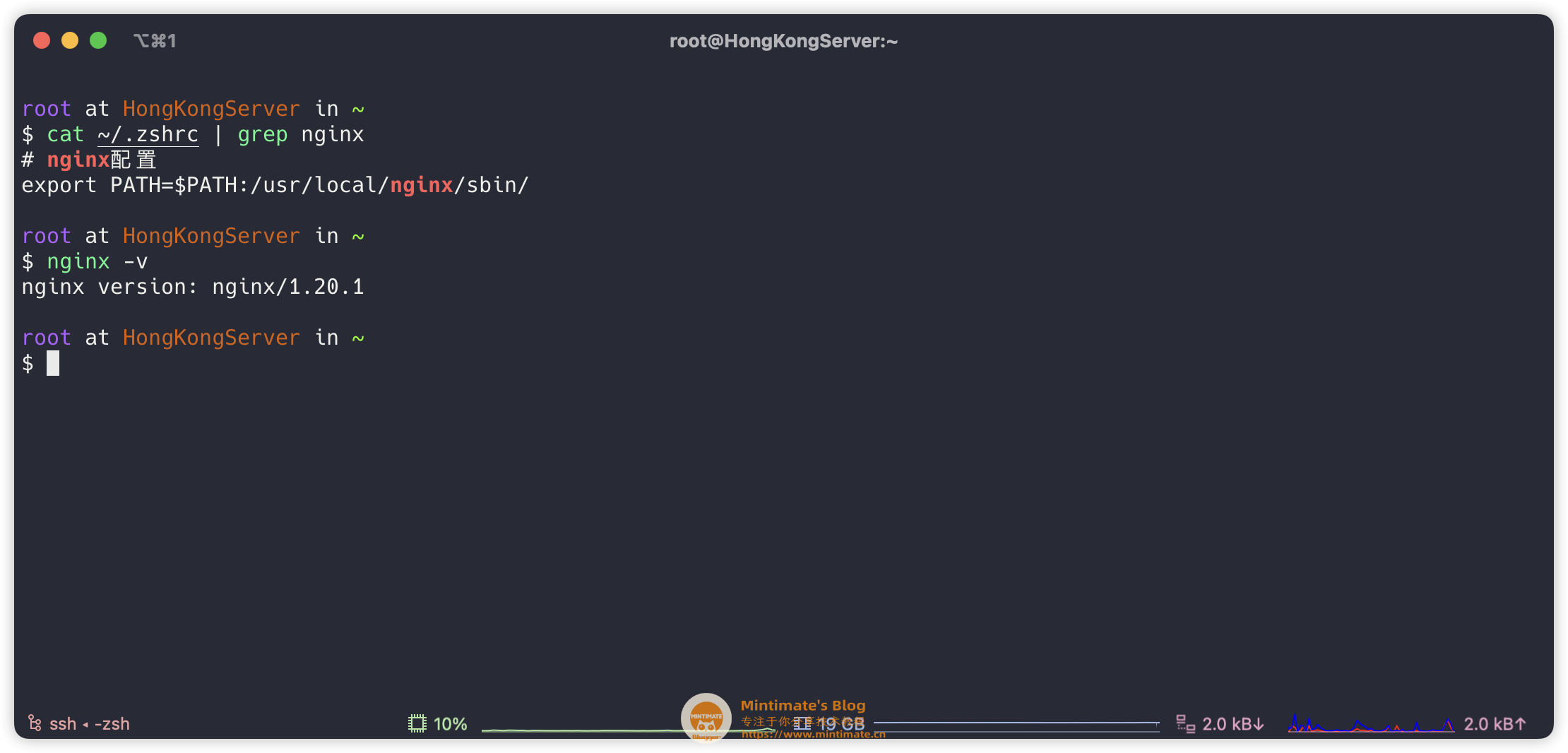The height and width of the screenshot is (753, 1568).
Task: Click the 'nginx version: nginx/1.20.1' output
Action: [193, 287]
